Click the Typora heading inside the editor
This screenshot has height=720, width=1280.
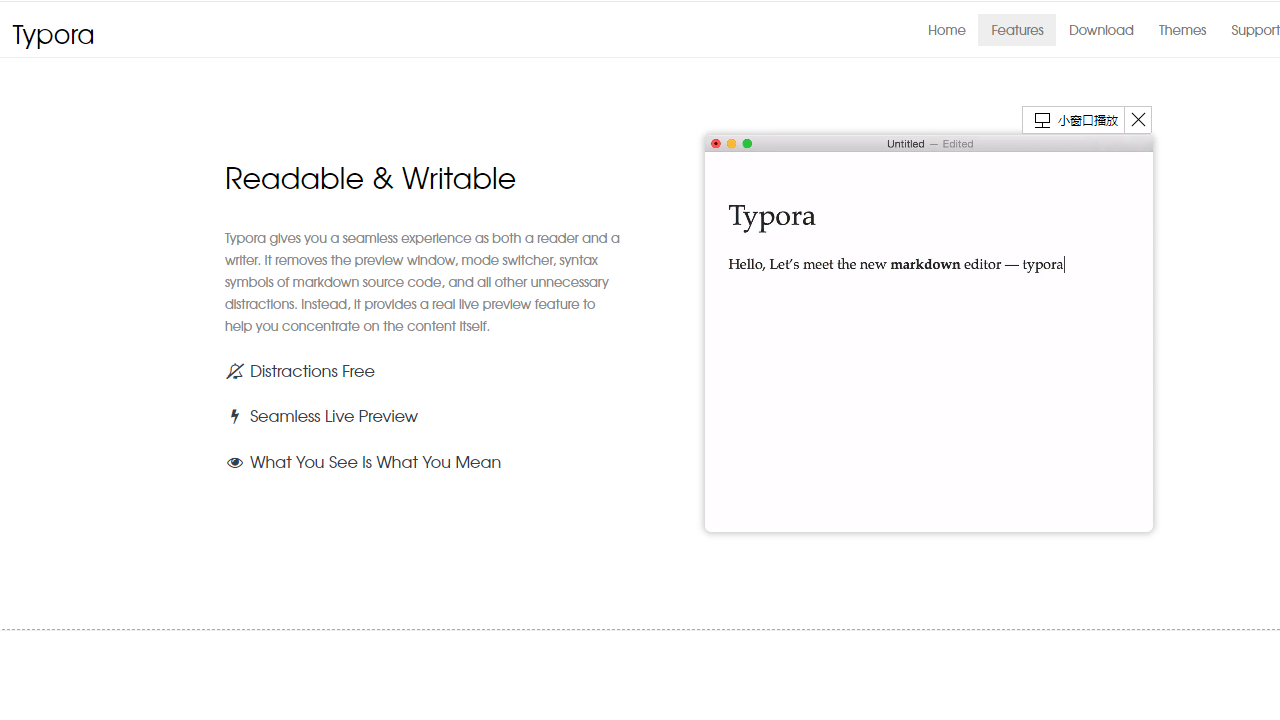(772, 216)
